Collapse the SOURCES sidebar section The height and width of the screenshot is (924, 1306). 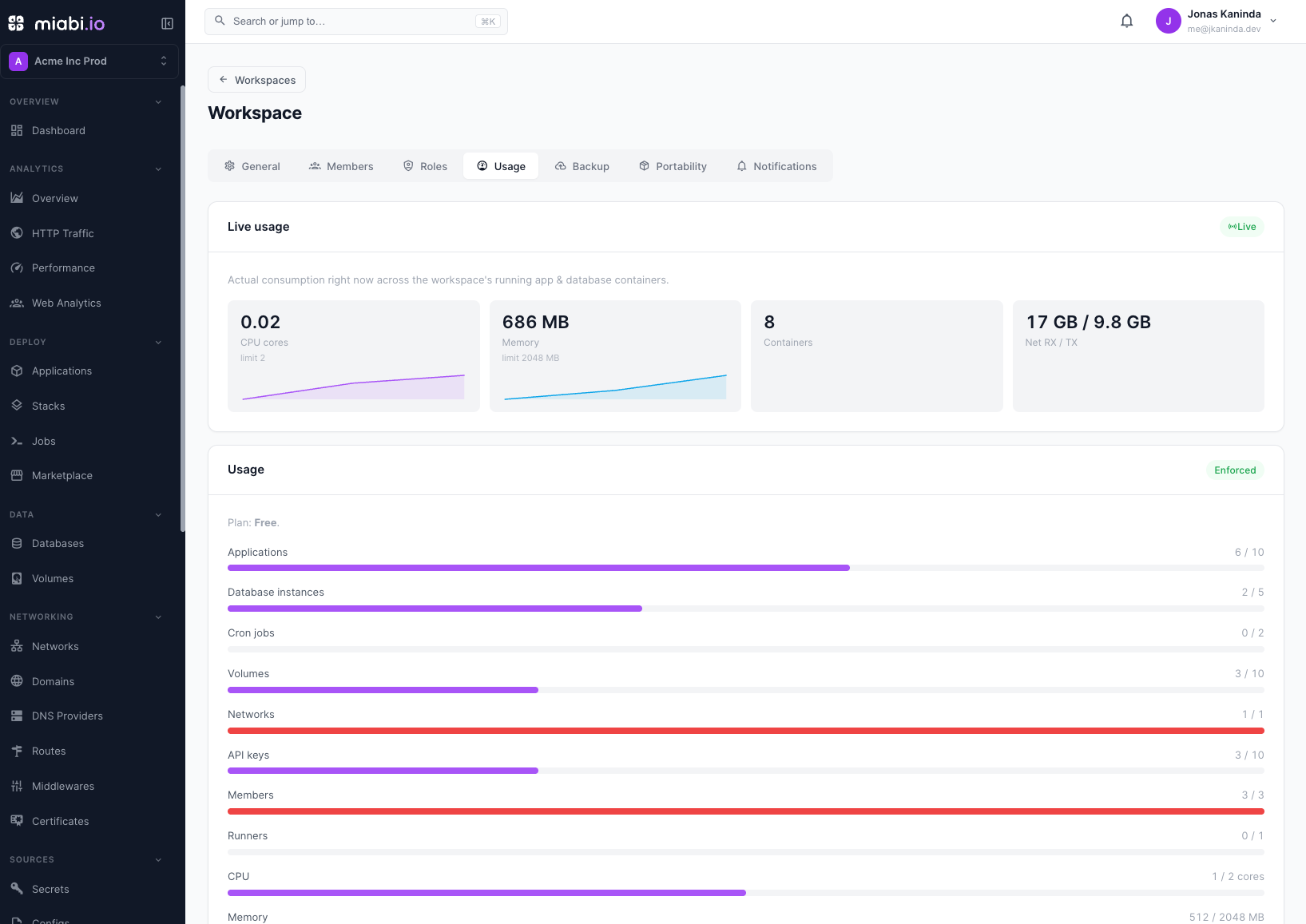click(158, 859)
